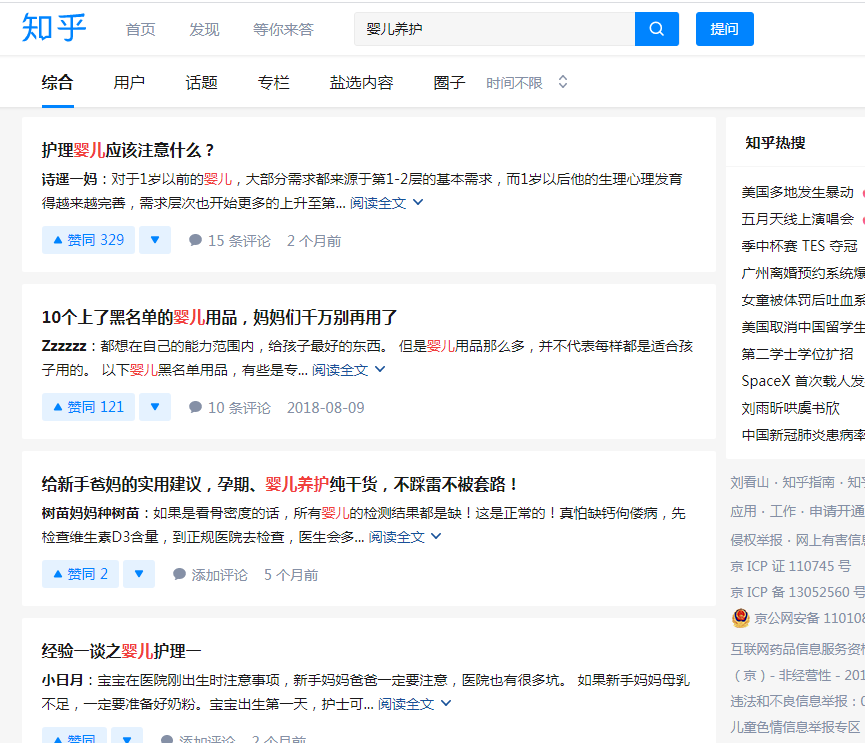Click footer link 儿童色情信息举报专区

click(x=795, y=728)
